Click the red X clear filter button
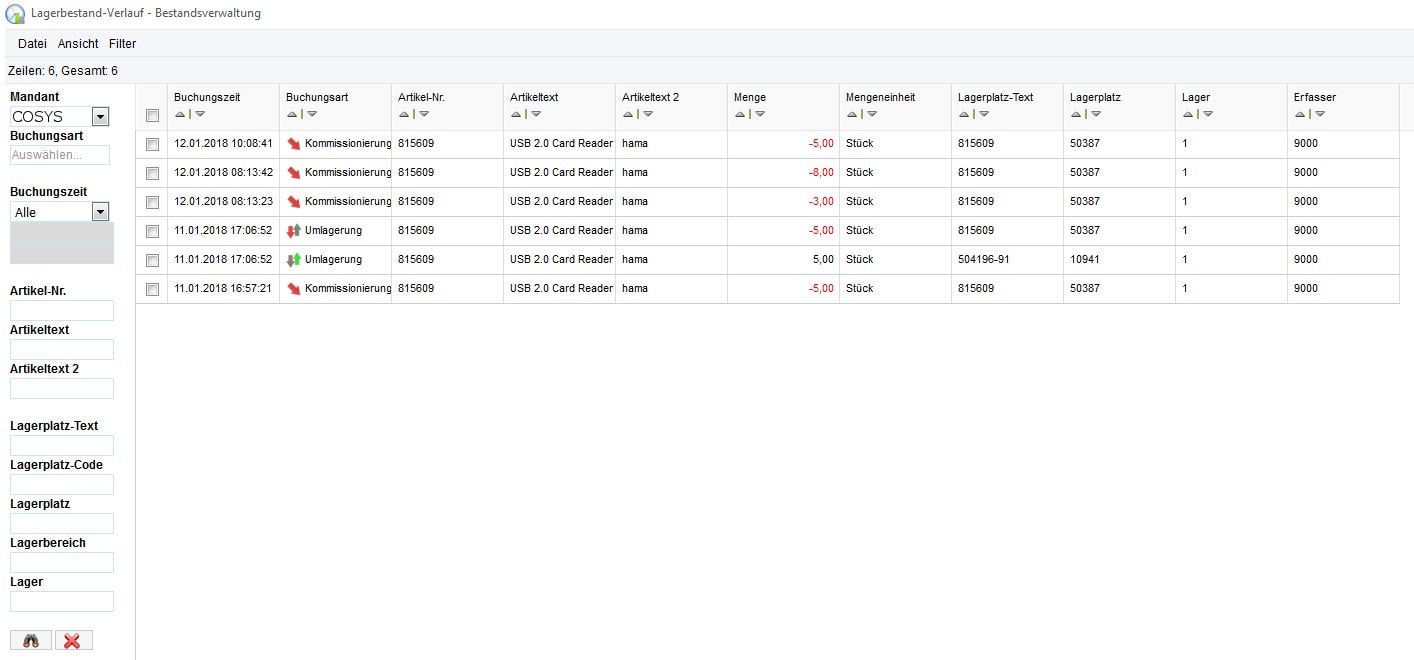 [73, 641]
